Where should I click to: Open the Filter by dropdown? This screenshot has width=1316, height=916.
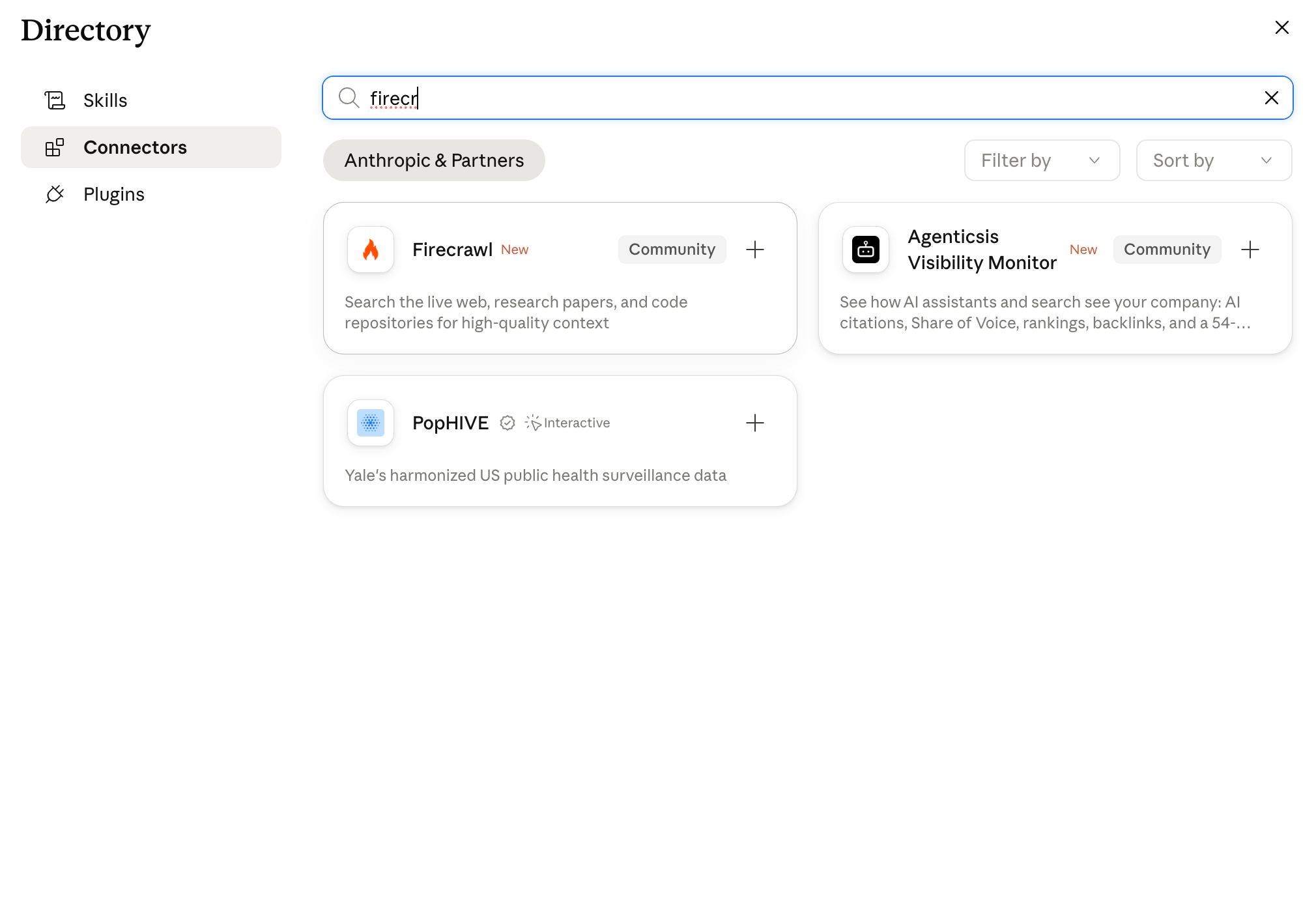[x=1042, y=160]
